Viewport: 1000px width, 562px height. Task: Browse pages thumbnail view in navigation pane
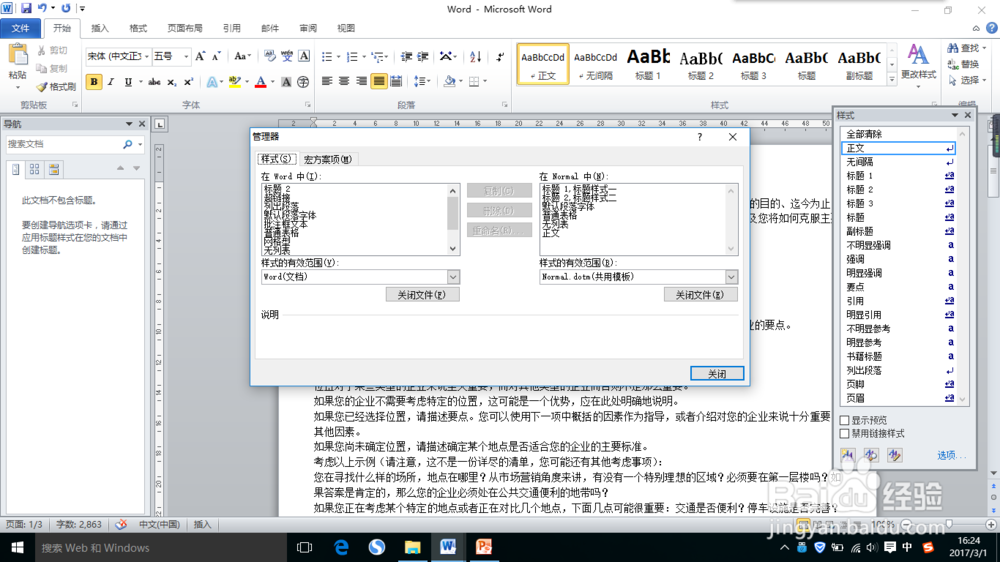point(34,169)
